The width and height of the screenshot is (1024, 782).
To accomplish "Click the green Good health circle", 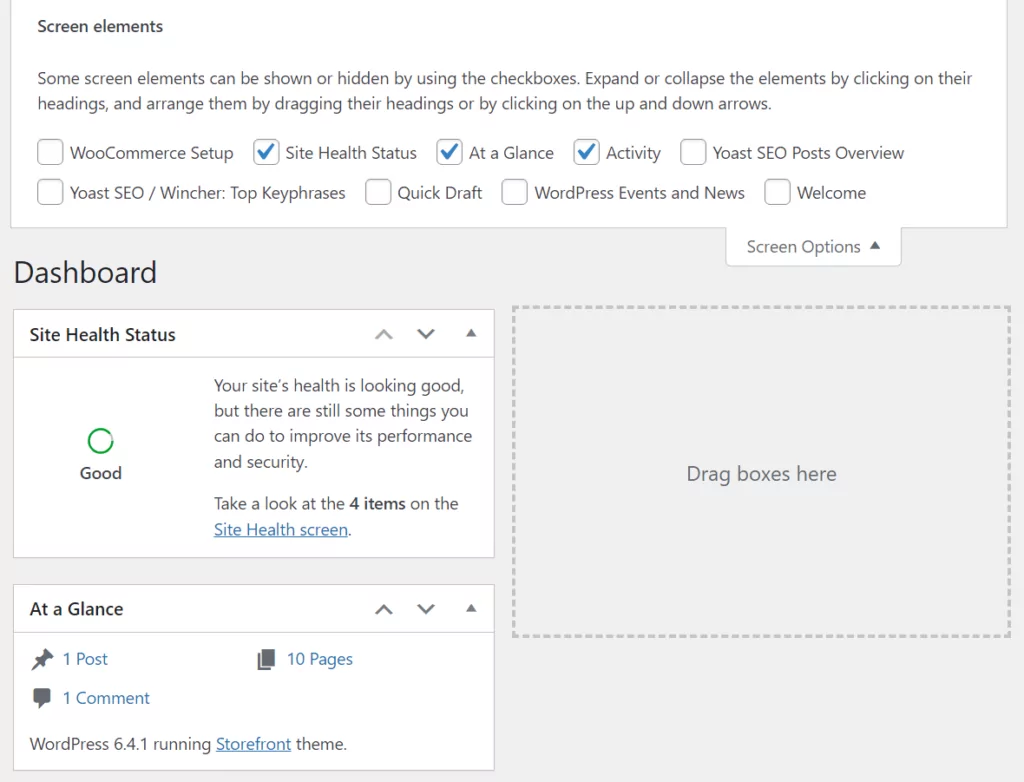I will click(101, 441).
